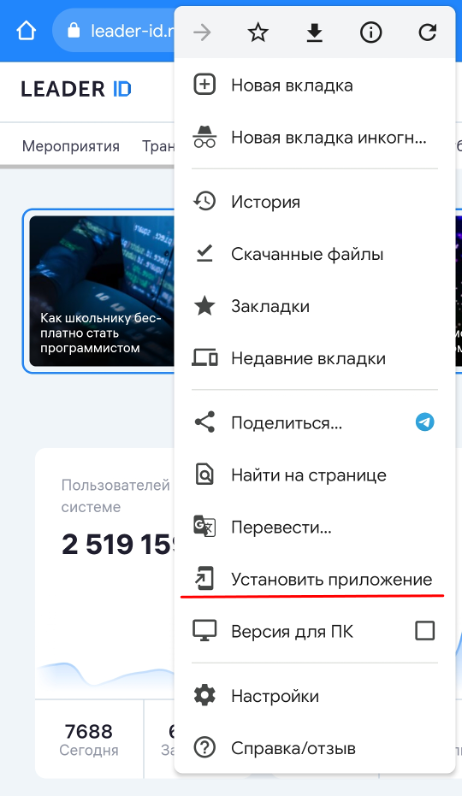462x796 pixels.
Task: Enable the Версия для ПК checkbox
Action: (x=425, y=631)
